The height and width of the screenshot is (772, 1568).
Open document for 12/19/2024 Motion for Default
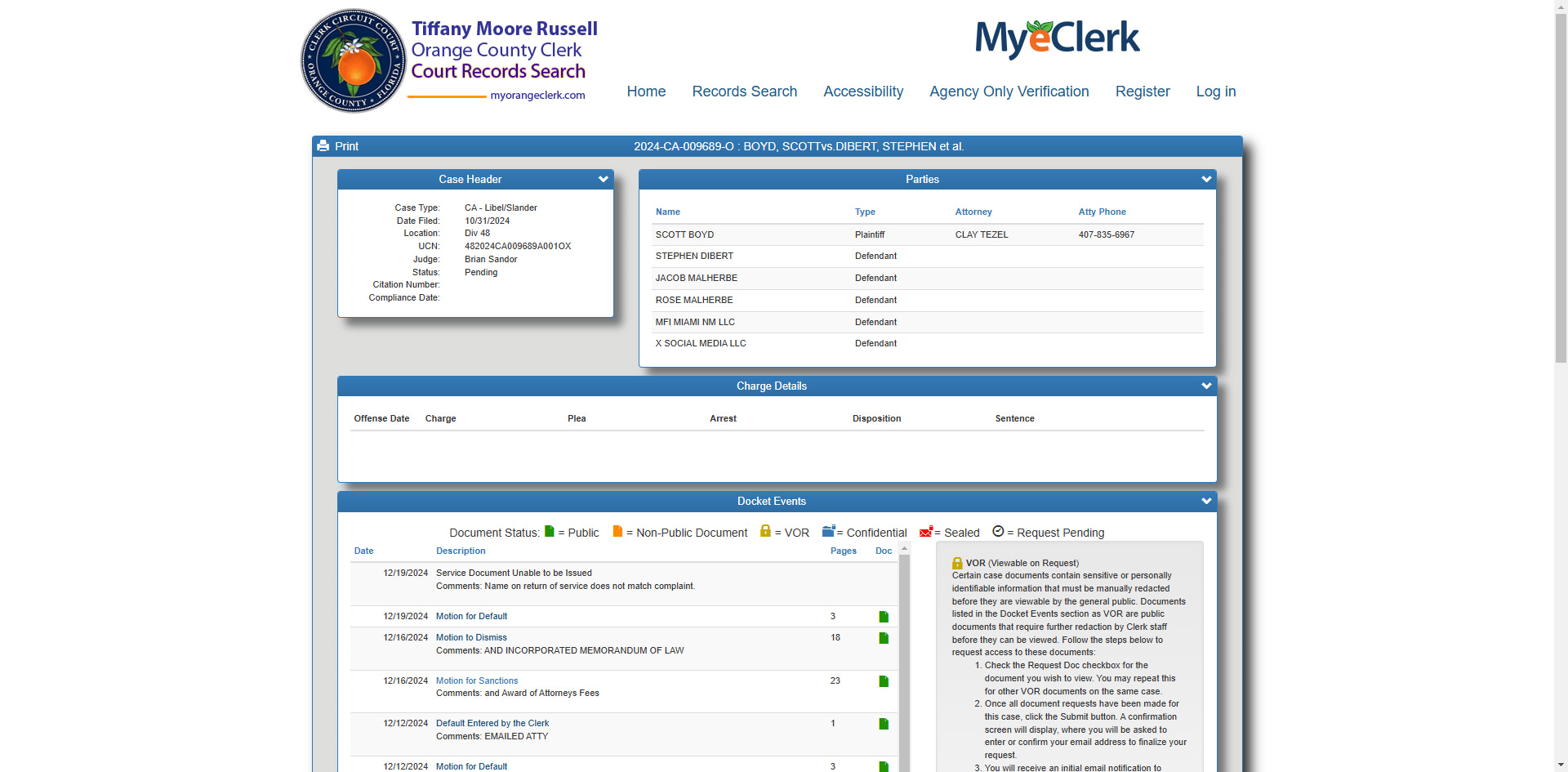tap(884, 617)
